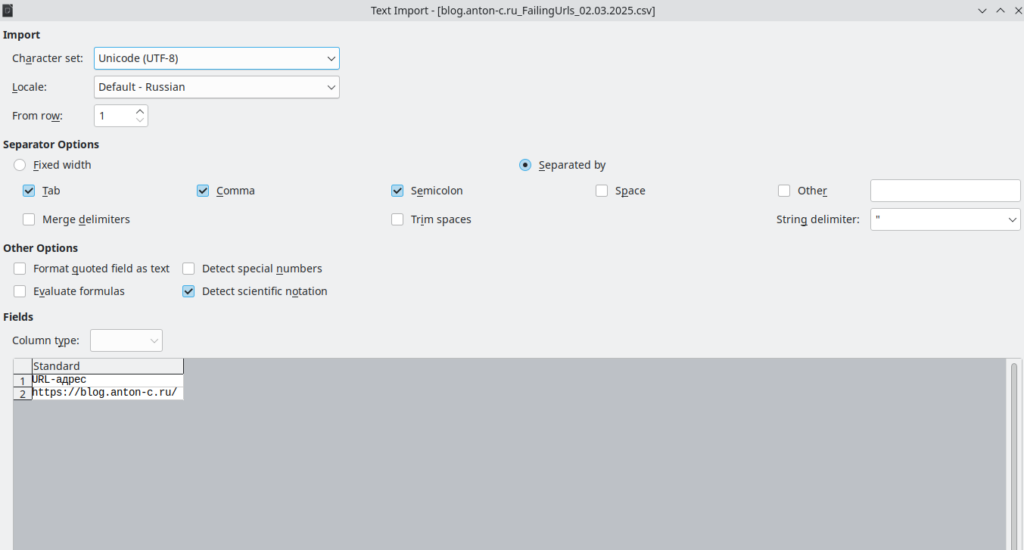Disable the Comma separator checkbox
The height and width of the screenshot is (550, 1024).
point(203,191)
